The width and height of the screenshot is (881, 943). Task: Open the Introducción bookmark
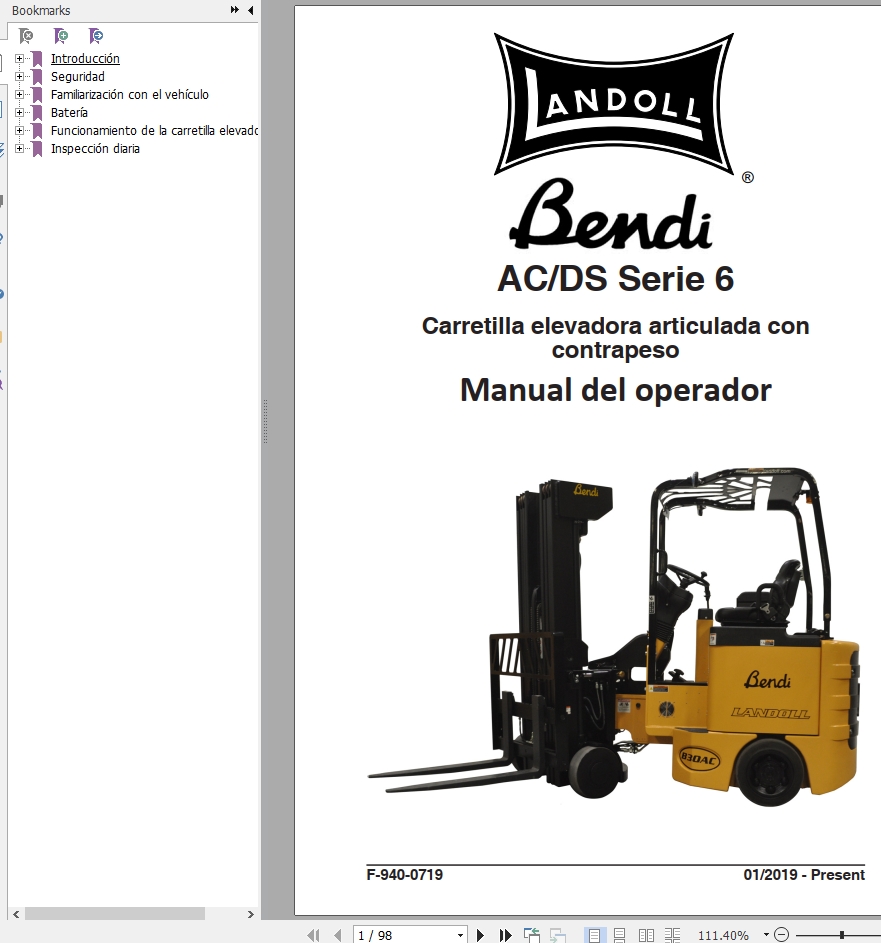point(85,58)
